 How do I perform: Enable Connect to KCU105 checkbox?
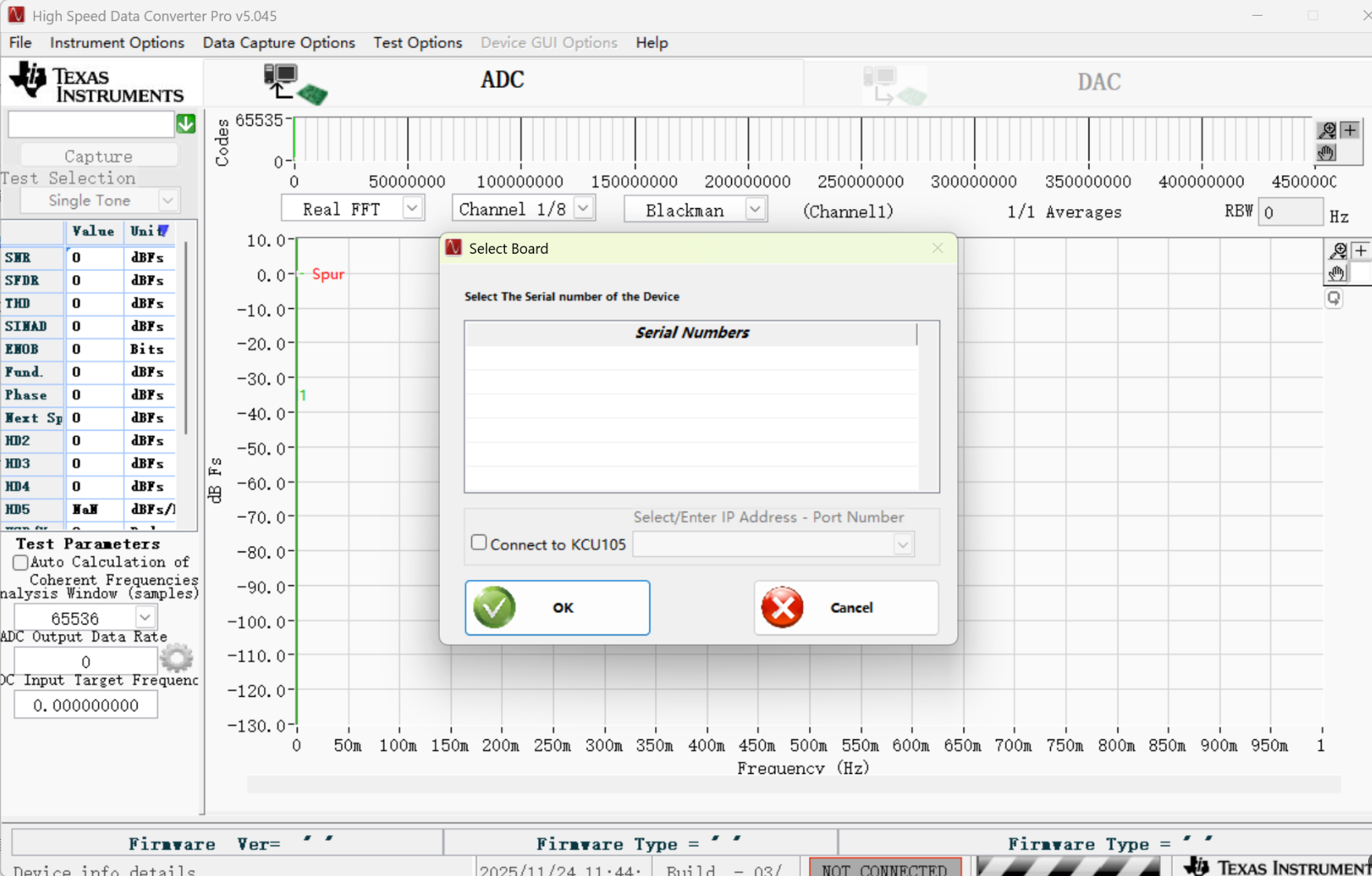479,543
